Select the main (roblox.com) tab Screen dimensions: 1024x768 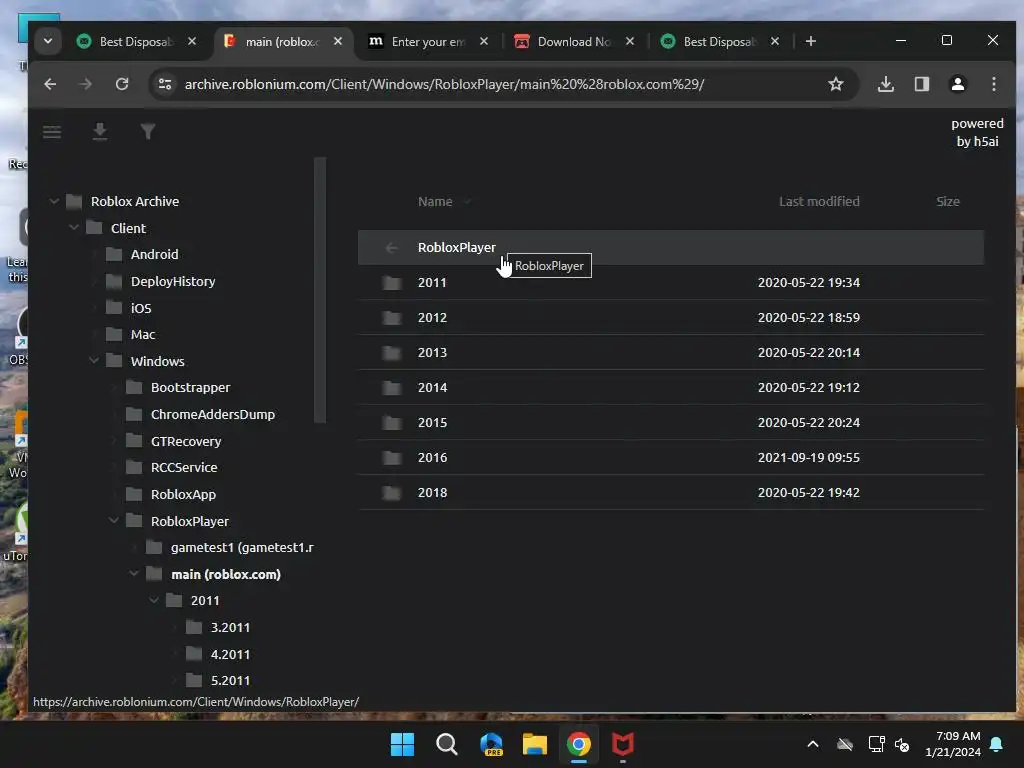[282, 41]
